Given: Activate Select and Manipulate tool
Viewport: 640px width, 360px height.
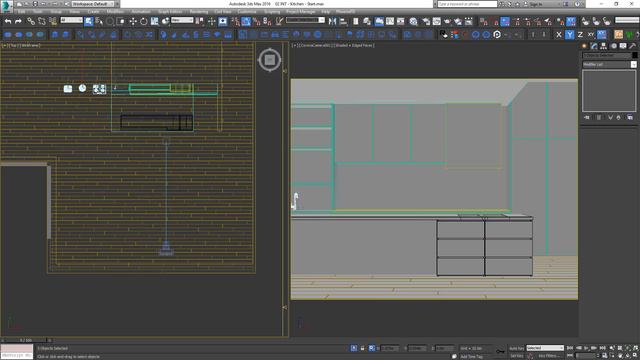Looking at the screenshot, I should (211, 21).
